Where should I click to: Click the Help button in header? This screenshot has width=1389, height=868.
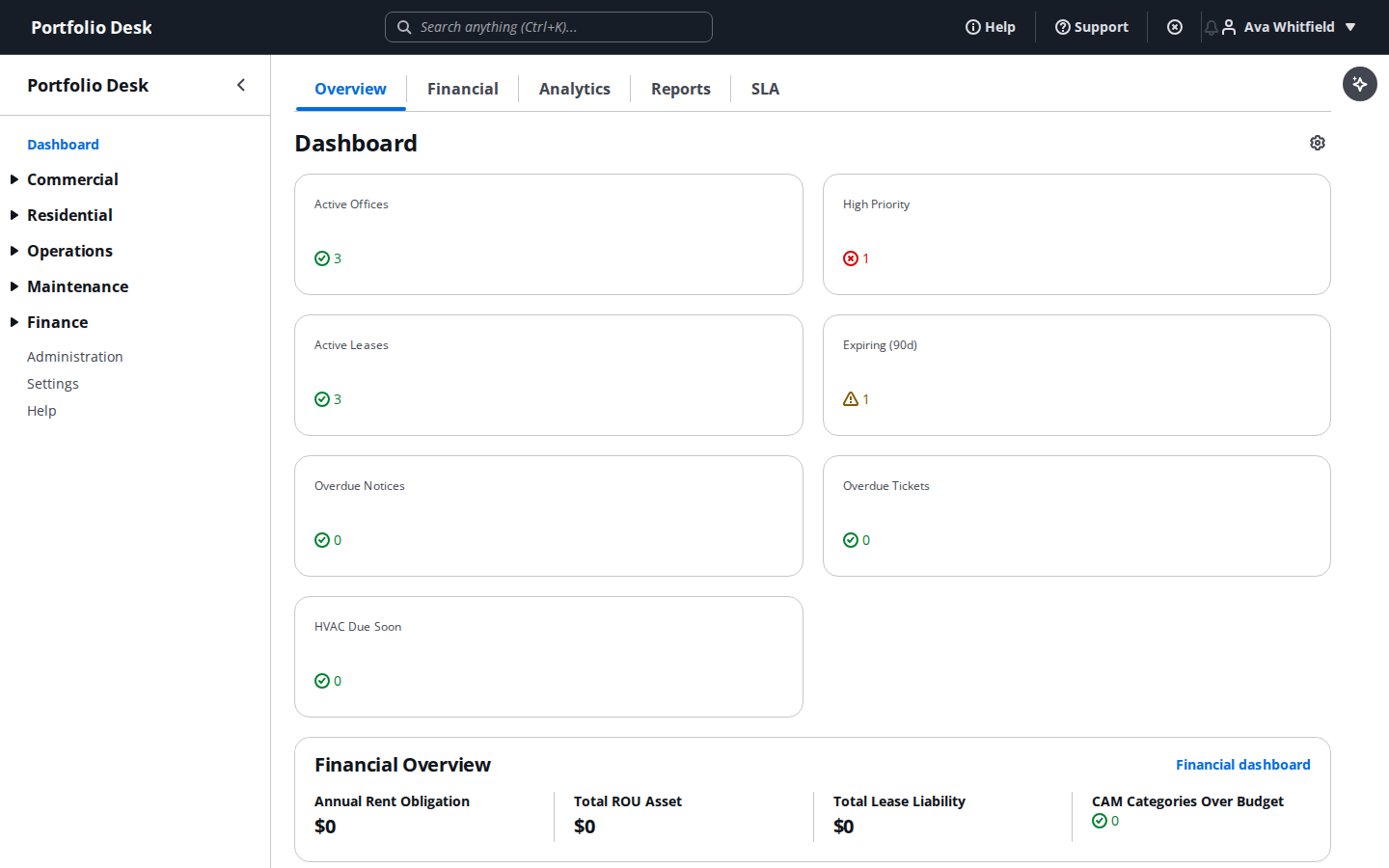991,27
